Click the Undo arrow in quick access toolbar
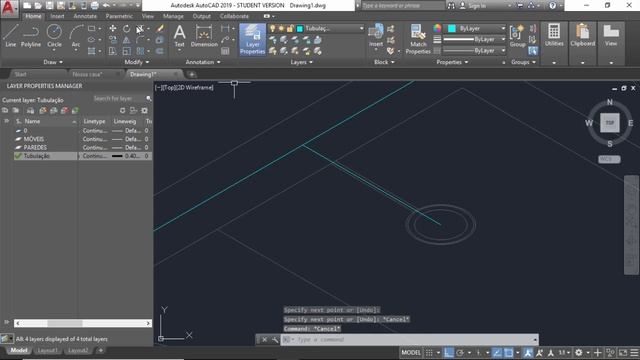 tap(106, 6)
